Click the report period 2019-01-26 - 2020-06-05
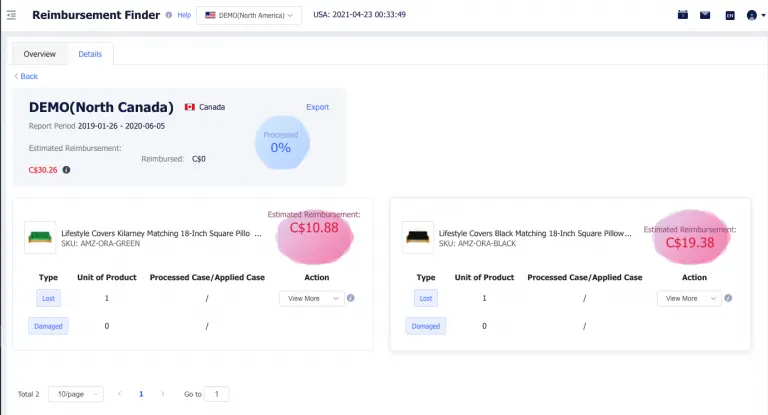The width and height of the screenshot is (768, 415). coord(121,126)
